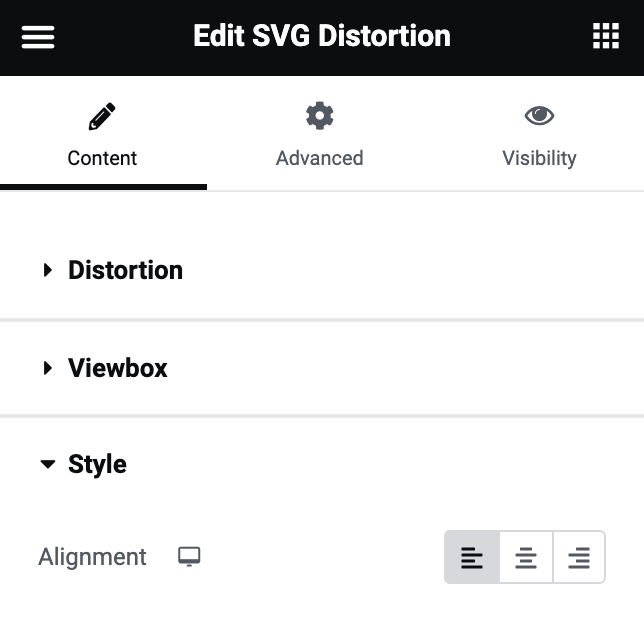Switch to the Content tab label
Viewport: 644px width, 630px height.
point(102,158)
